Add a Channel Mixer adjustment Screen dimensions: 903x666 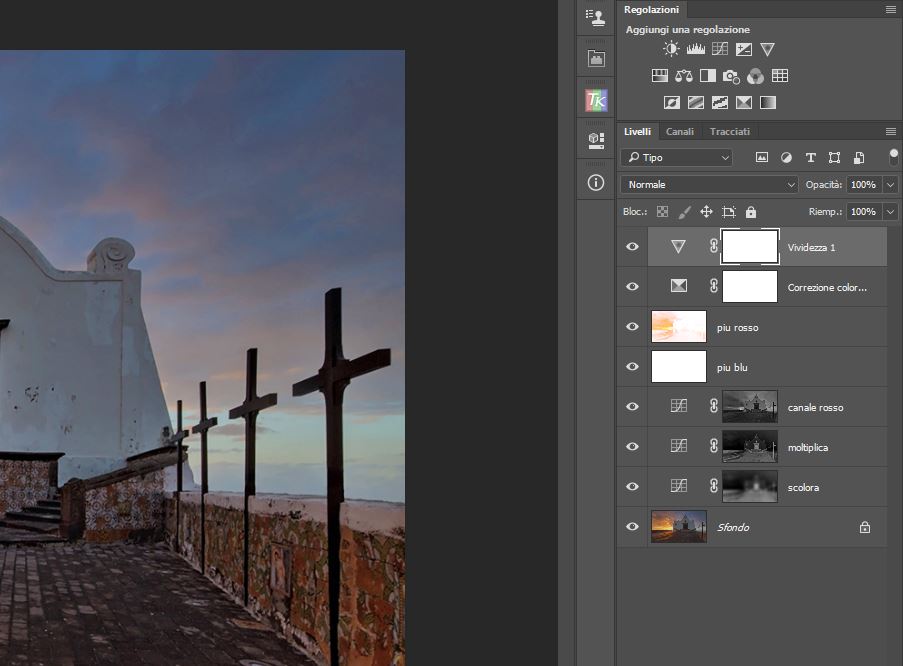756,76
